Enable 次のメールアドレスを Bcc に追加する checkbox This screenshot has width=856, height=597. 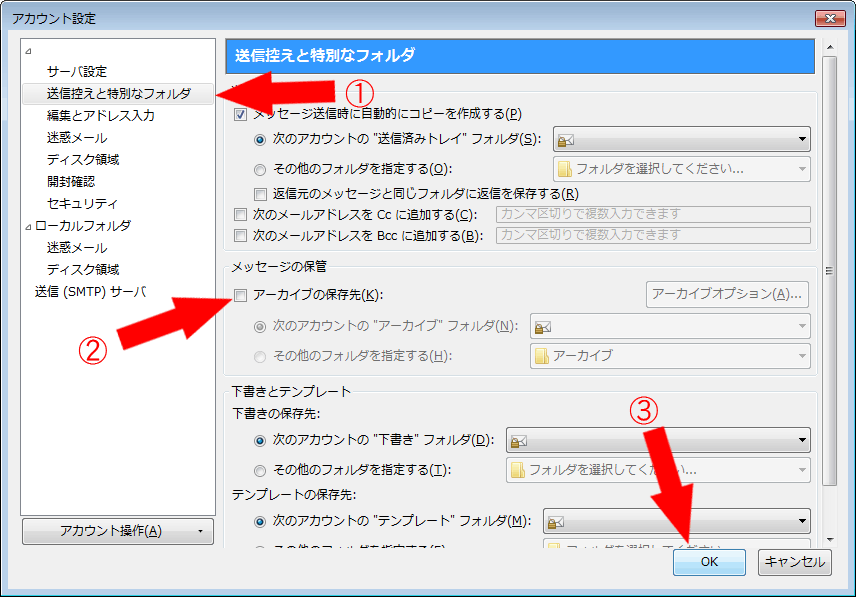click(x=240, y=236)
